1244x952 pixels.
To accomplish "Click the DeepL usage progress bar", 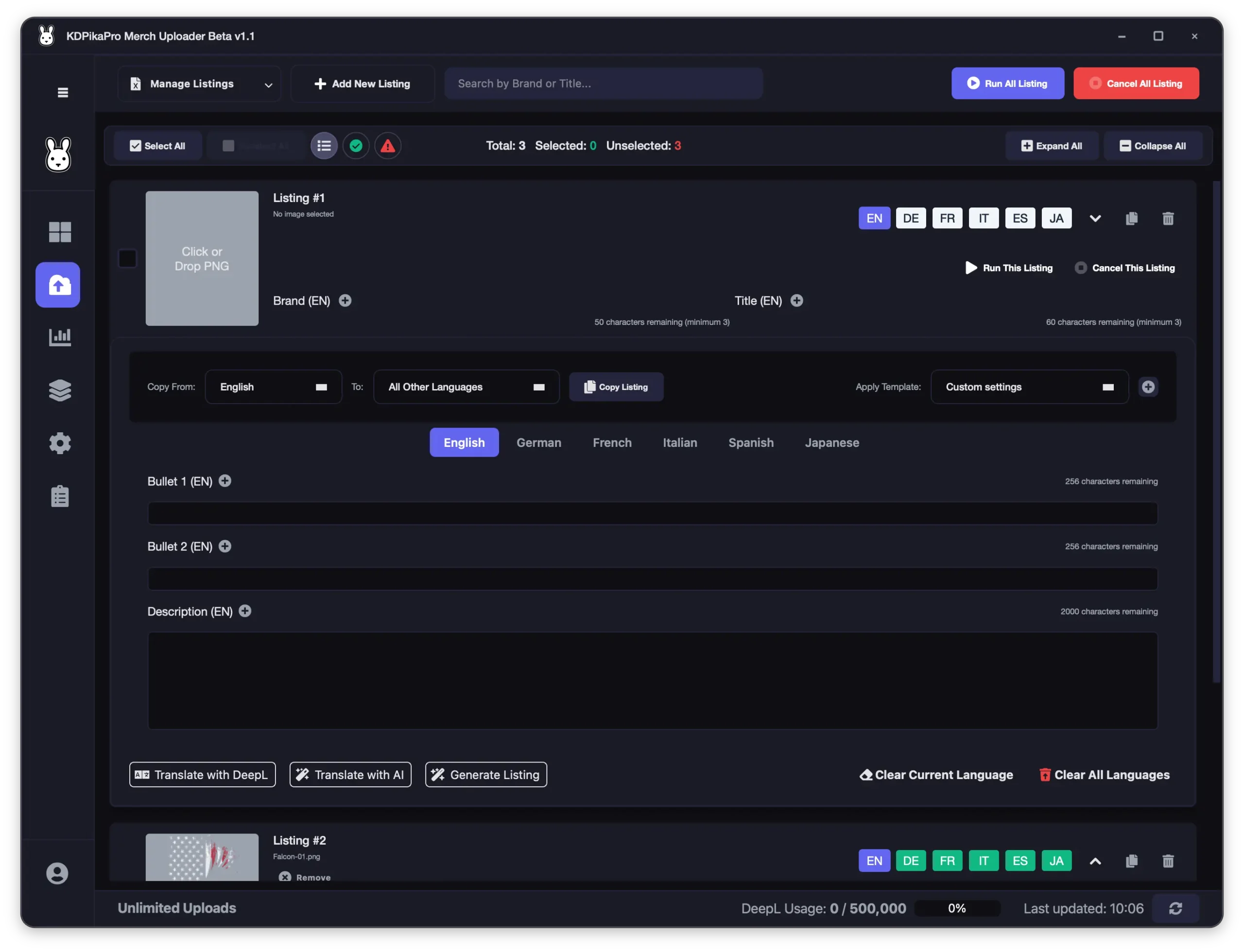I will coord(957,908).
